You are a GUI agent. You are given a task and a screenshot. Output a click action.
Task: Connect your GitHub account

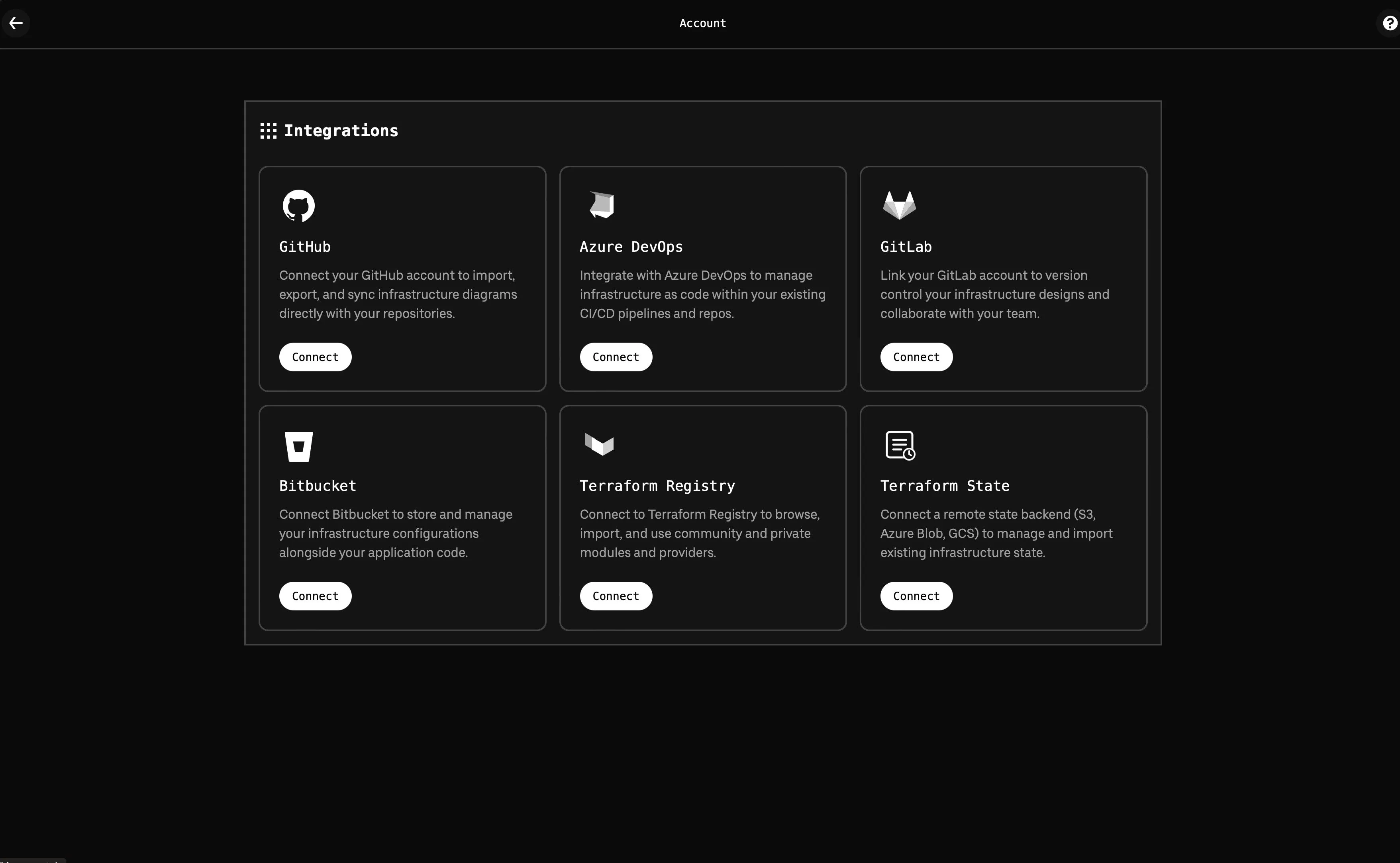coord(315,357)
